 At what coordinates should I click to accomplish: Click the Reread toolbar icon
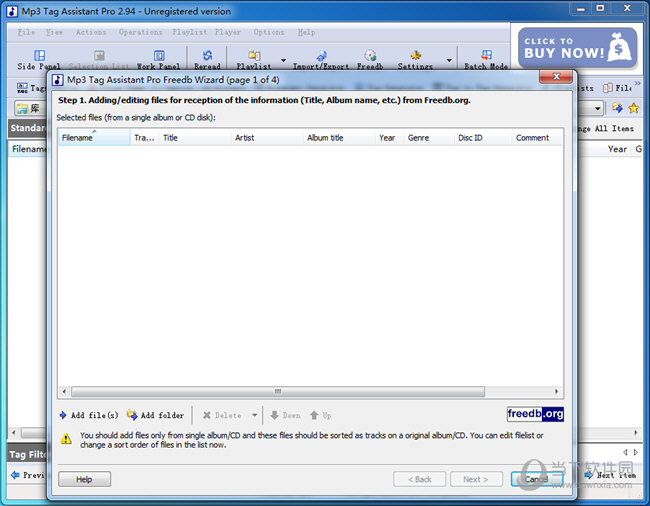[207, 59]
